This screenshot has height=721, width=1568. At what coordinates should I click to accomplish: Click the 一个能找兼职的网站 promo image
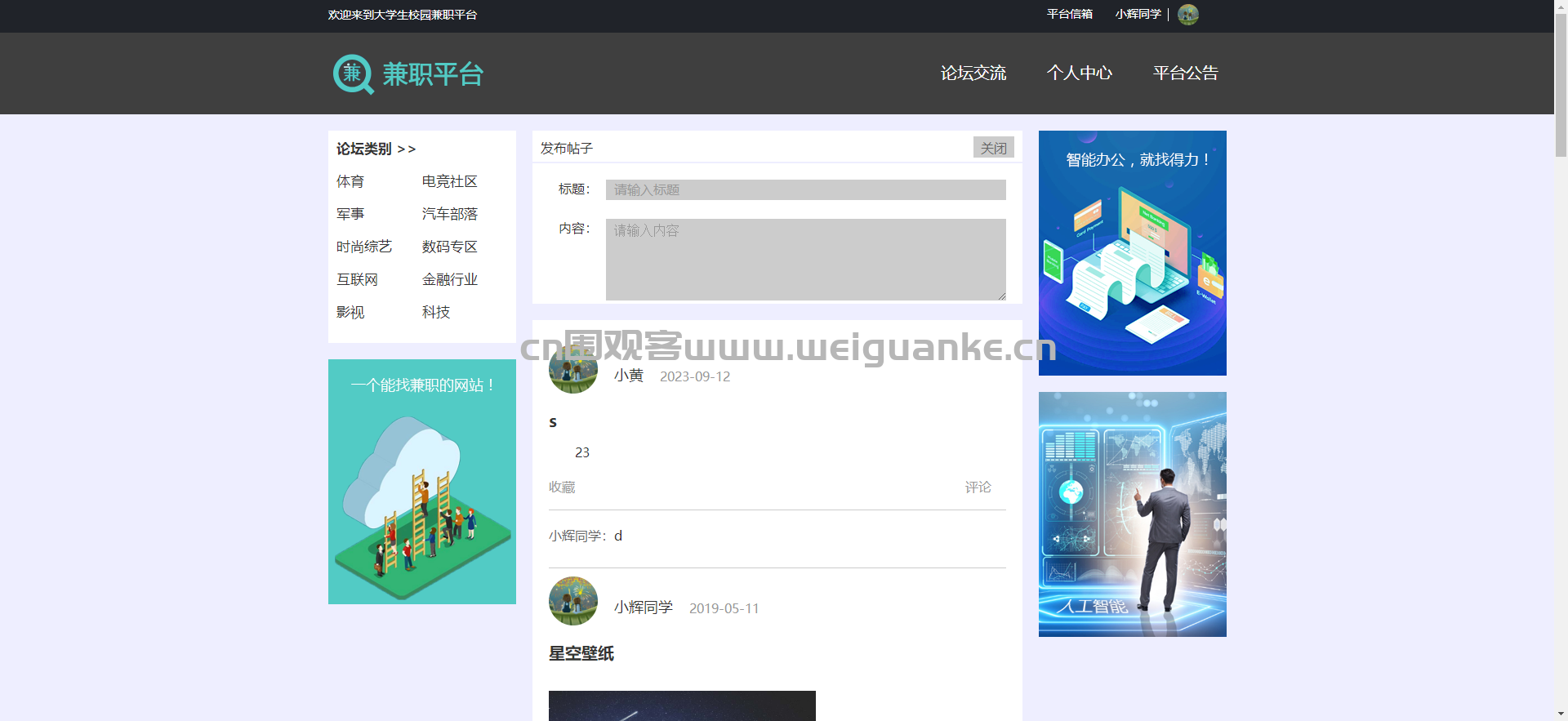[x=422, y=482]
